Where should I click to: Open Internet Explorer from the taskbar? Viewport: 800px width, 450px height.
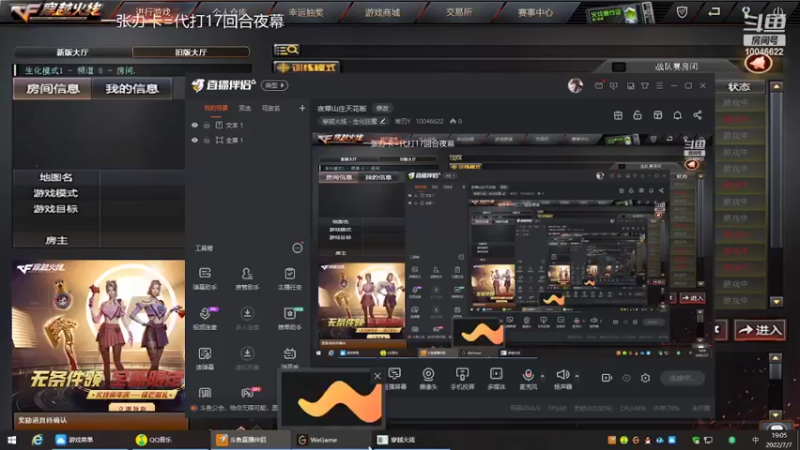point(37,440)
